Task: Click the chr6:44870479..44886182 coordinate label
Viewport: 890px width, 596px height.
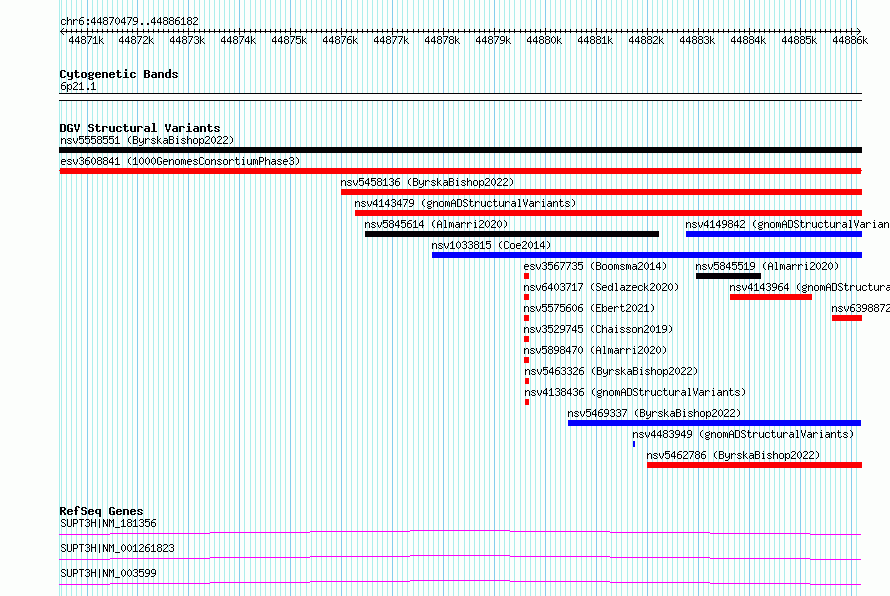Action: [x=129, y=21]
